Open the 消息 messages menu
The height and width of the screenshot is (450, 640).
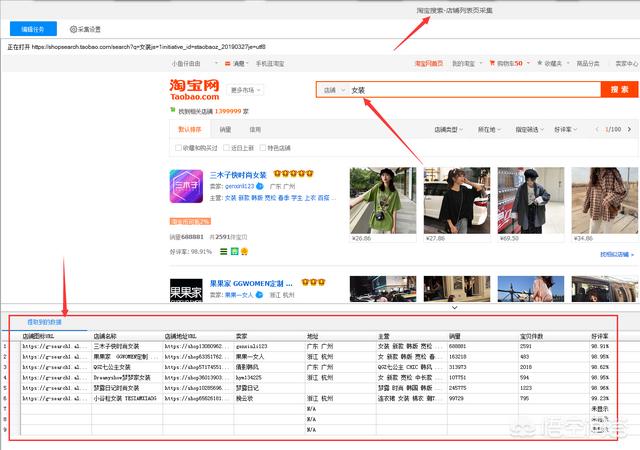coord(237,63)
